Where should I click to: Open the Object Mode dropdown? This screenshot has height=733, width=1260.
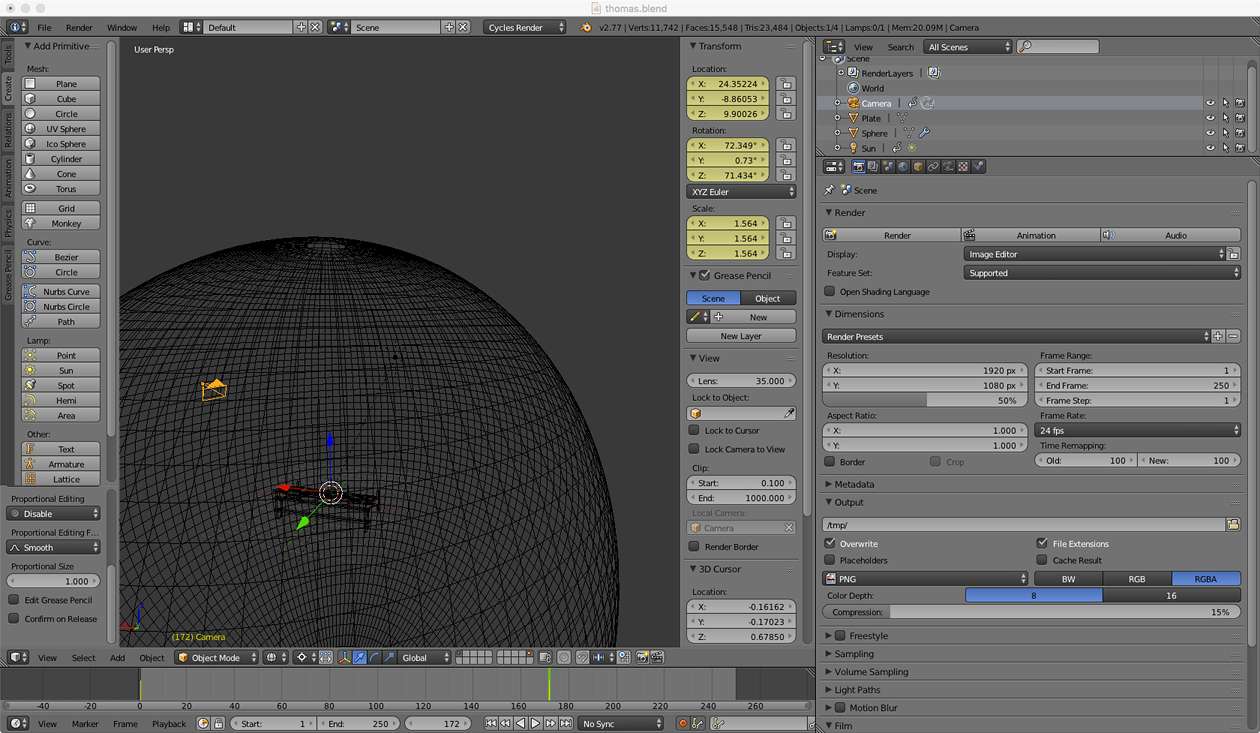point(216,657)
